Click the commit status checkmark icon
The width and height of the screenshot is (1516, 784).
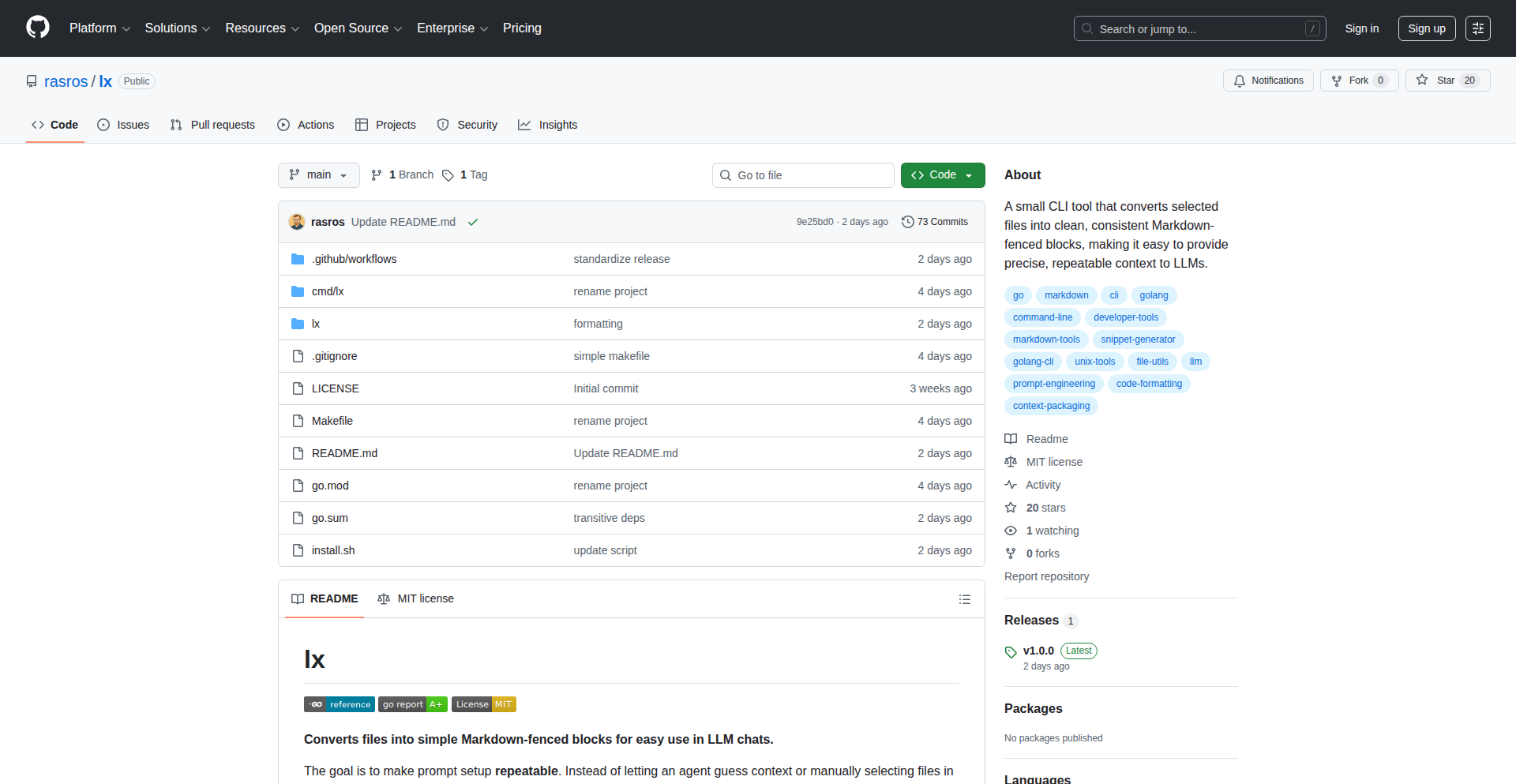coord(473,223)
